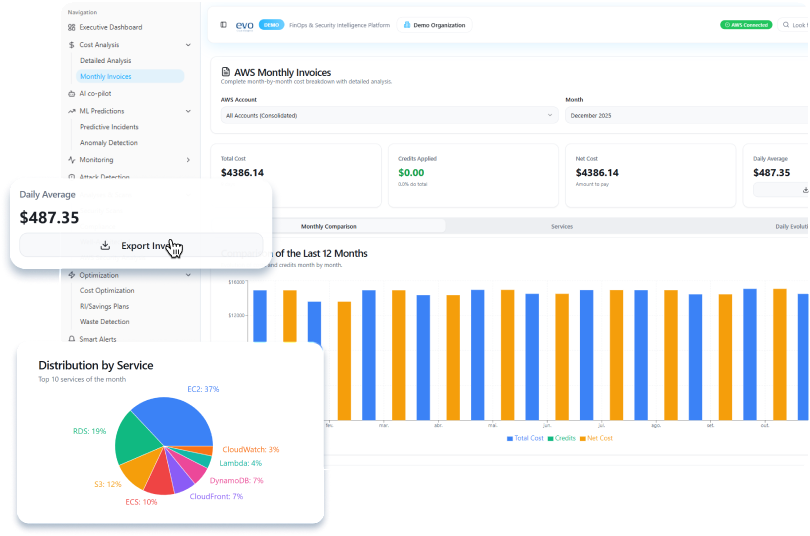Switch to the Daily Evolution tab
810x536 pixels.
(791, 226)
